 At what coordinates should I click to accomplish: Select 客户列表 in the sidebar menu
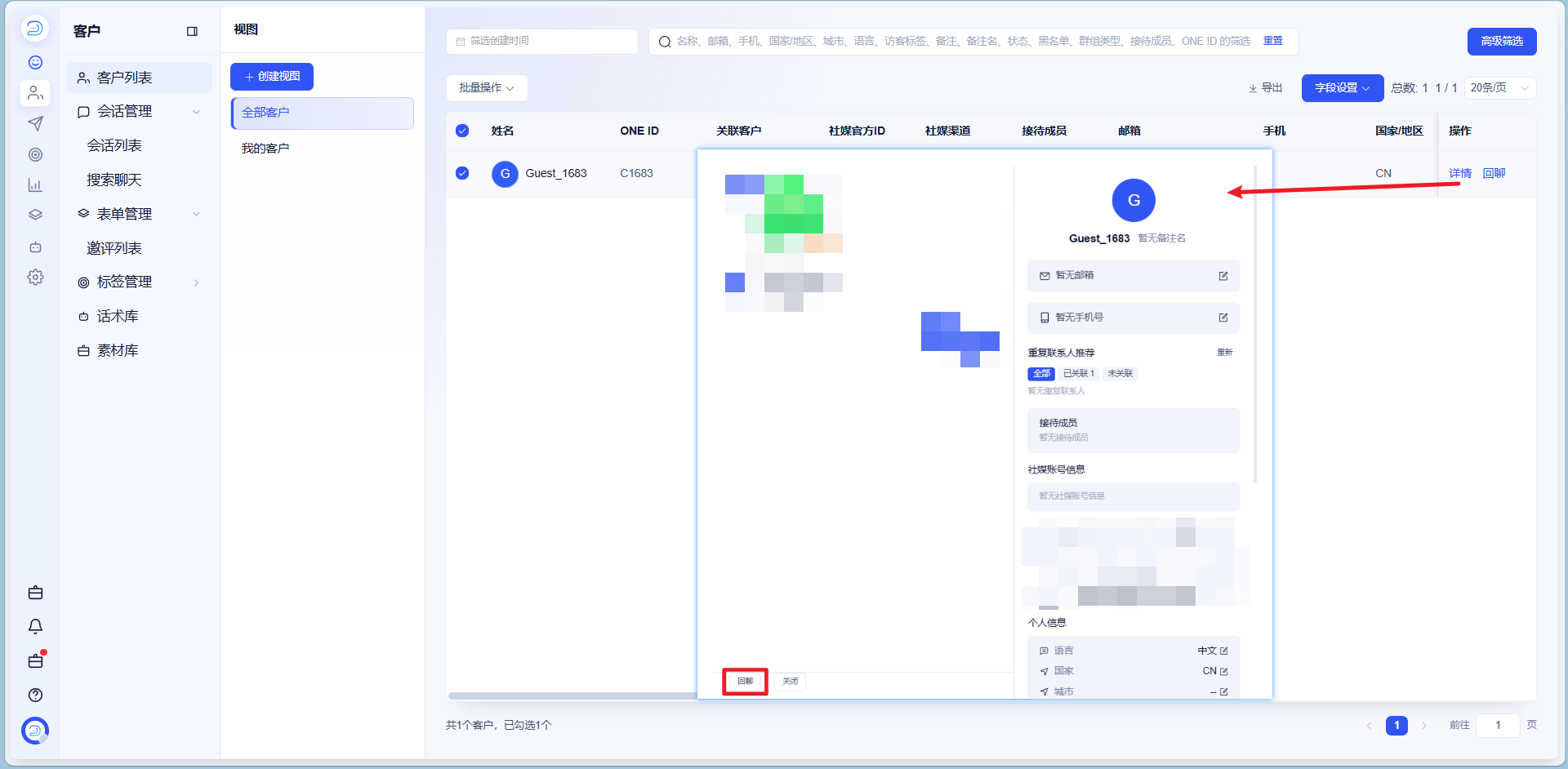click(x=139, y=78)
